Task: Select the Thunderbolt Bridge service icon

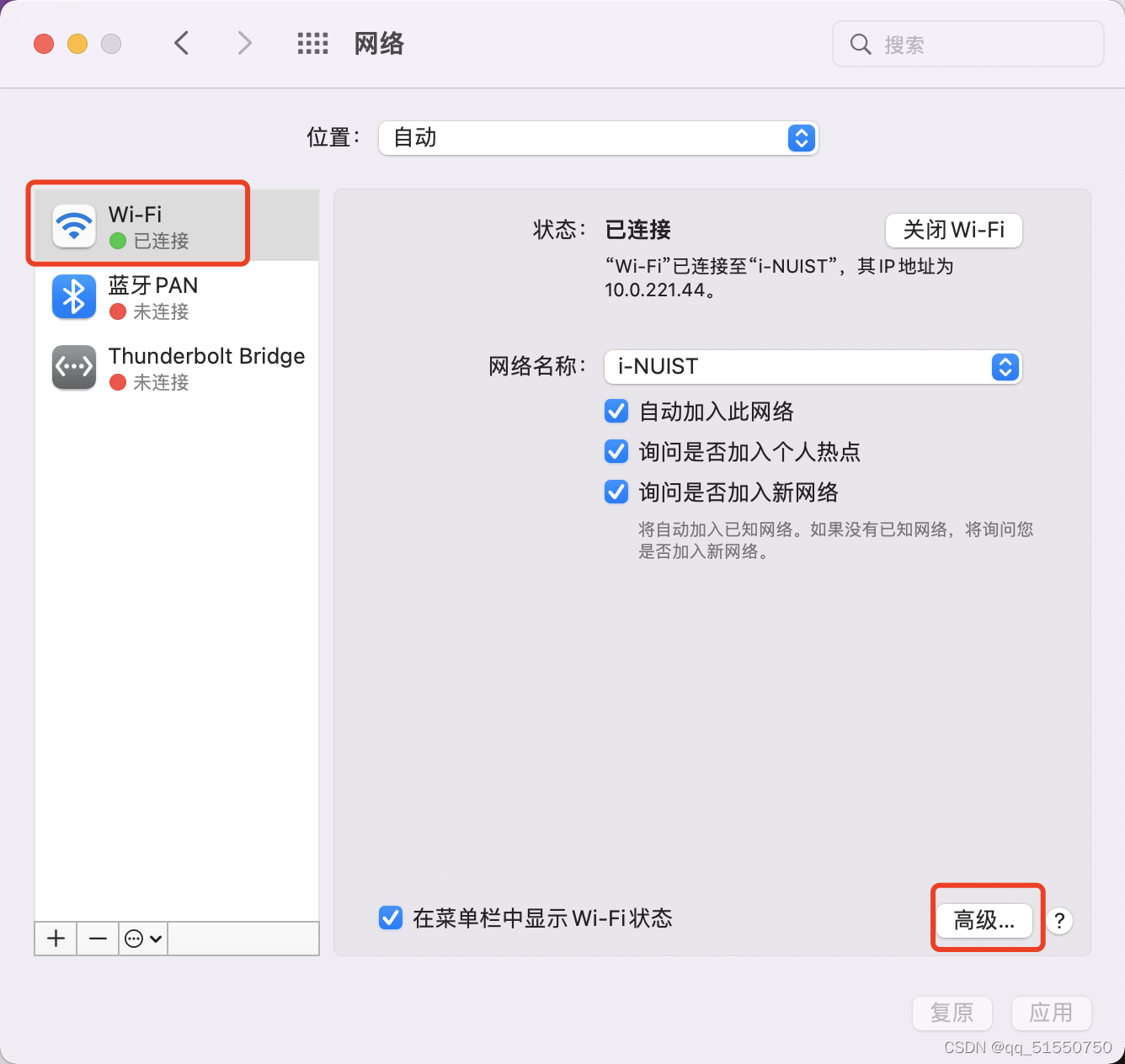Action: click(x=73, y=367)
